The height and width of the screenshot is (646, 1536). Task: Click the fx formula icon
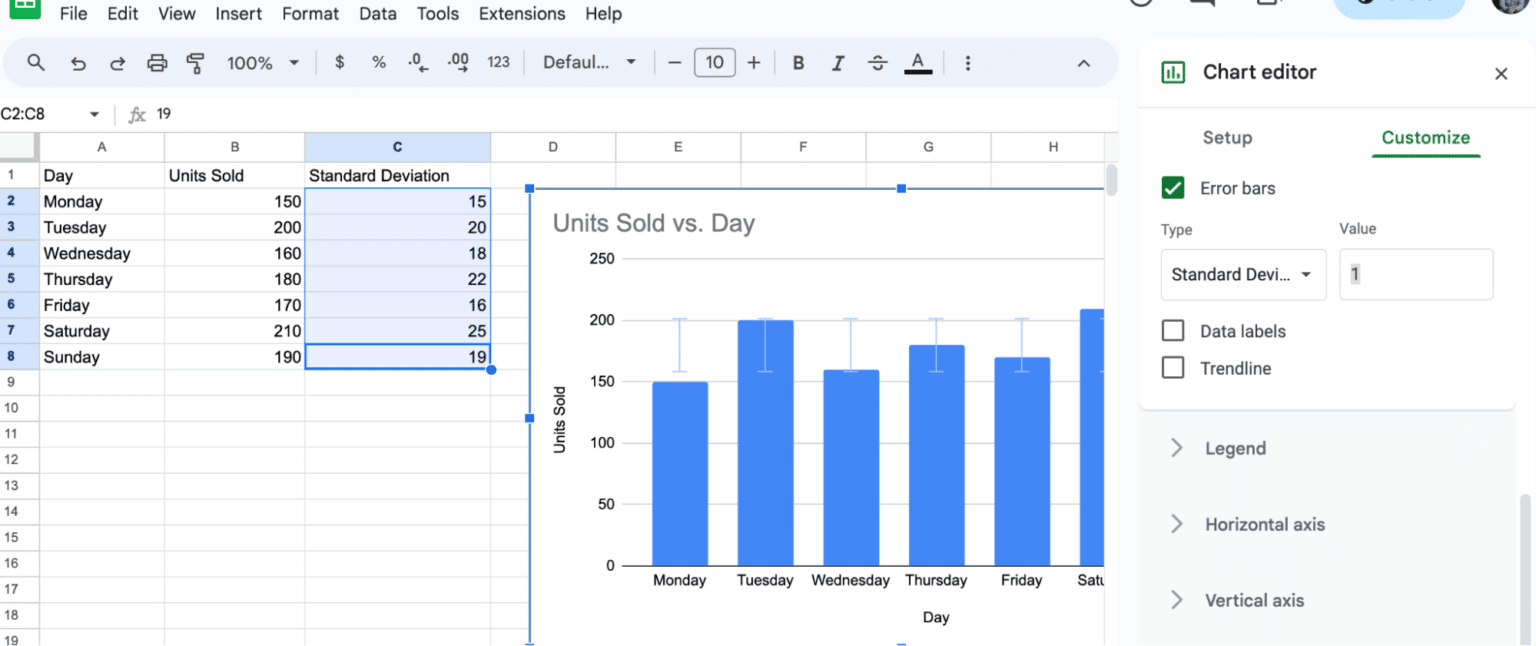[137, 114]
